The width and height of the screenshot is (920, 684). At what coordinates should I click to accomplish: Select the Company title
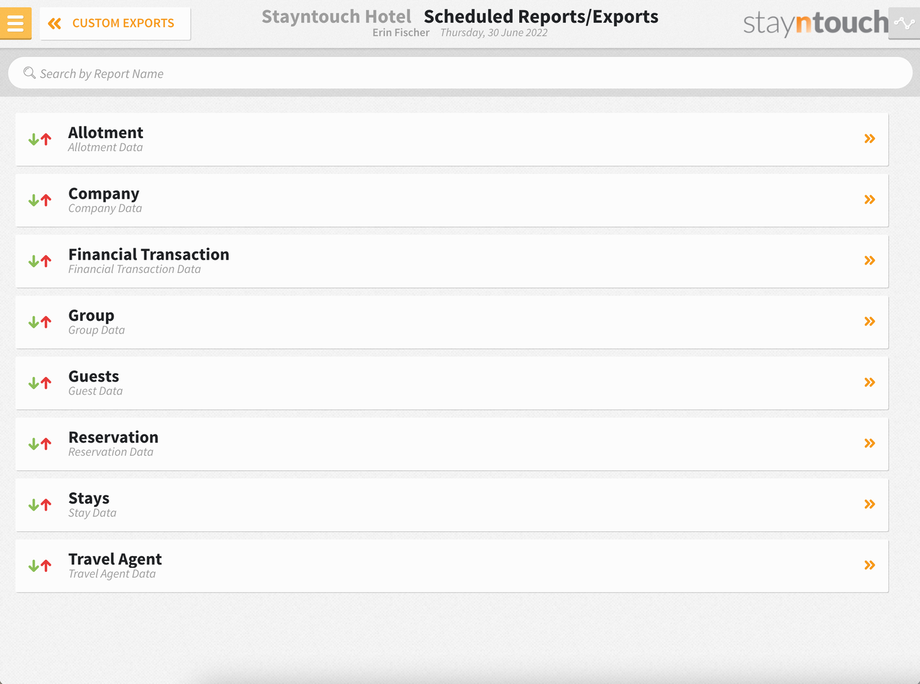click(x=104, y=194)
